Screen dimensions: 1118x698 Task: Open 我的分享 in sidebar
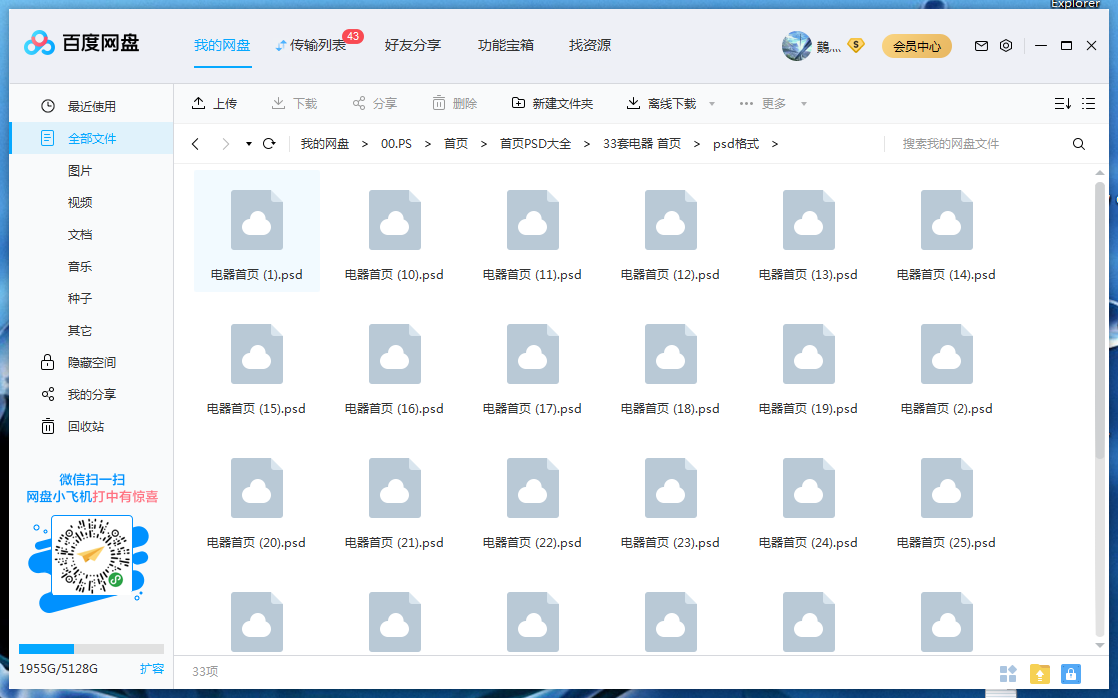[91, 394]
